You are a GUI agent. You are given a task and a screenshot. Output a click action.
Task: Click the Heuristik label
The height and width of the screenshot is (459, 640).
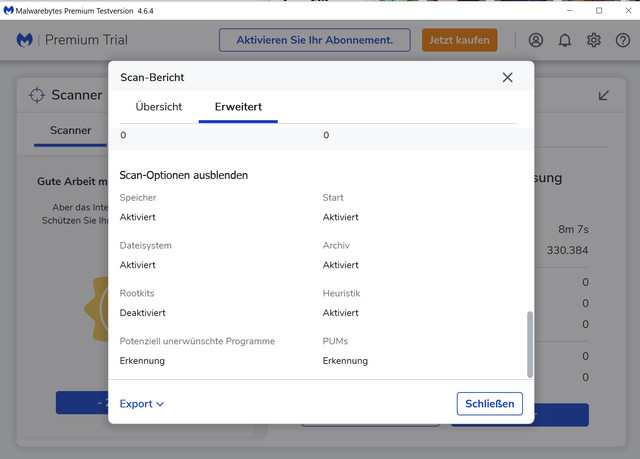[x=341, y=293]
